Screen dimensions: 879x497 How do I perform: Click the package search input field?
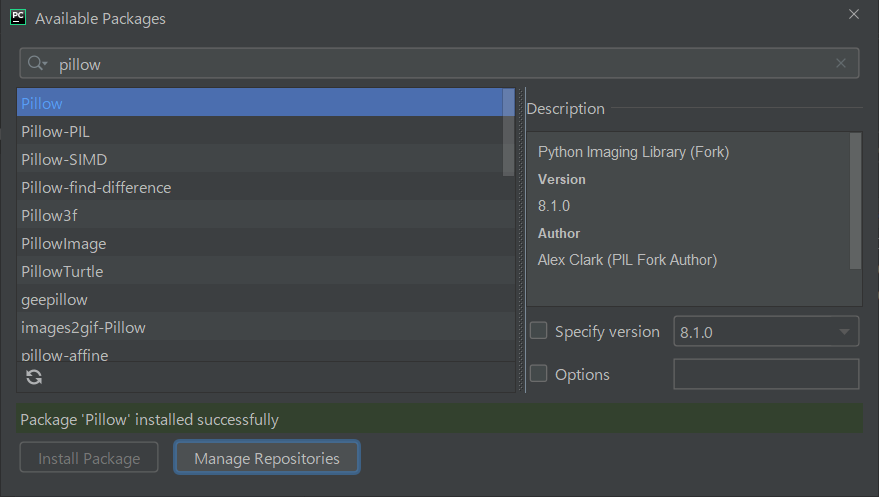pos(440,63)
